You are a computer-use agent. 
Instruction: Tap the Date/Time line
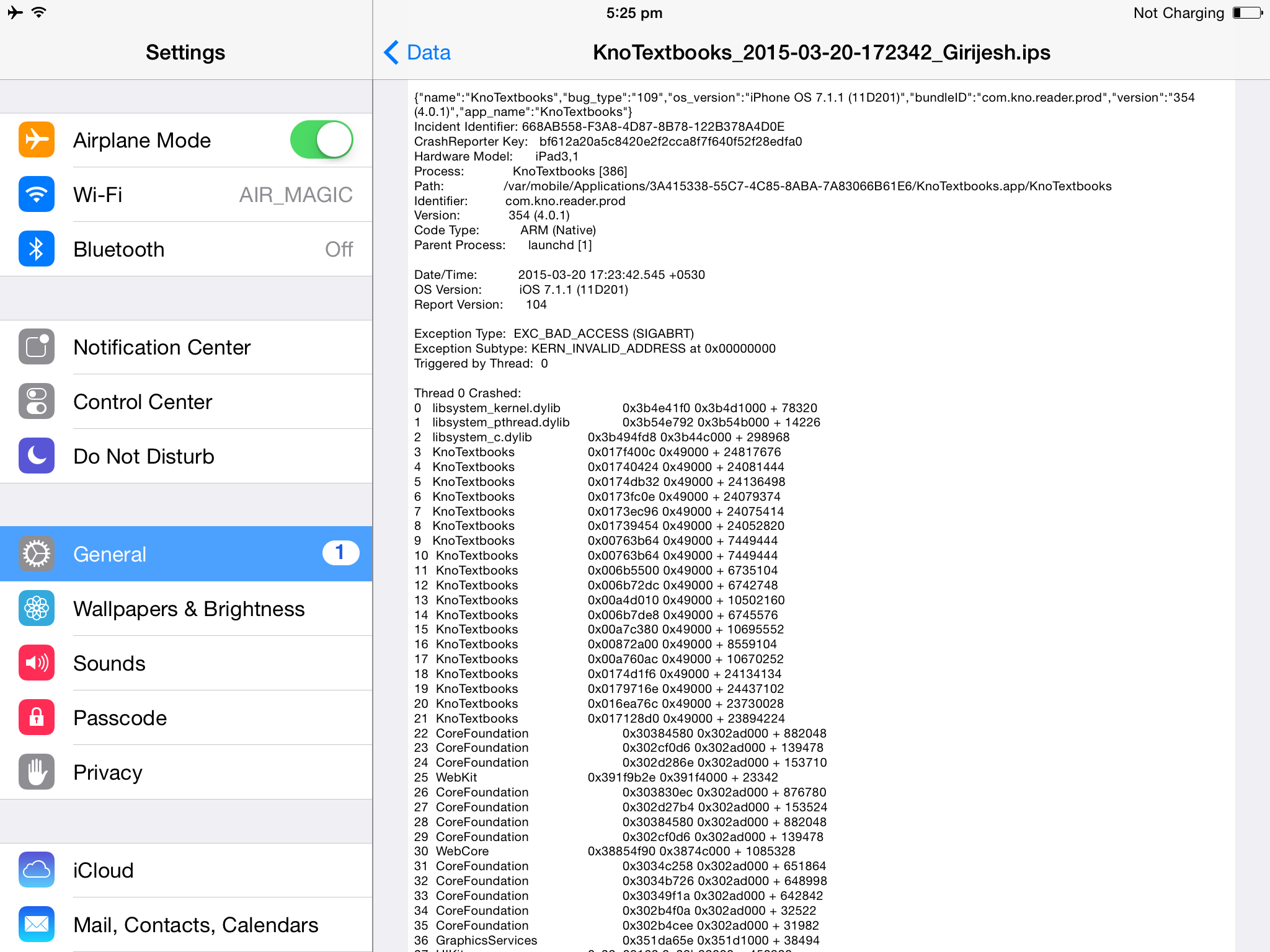[x=559, y=275]
